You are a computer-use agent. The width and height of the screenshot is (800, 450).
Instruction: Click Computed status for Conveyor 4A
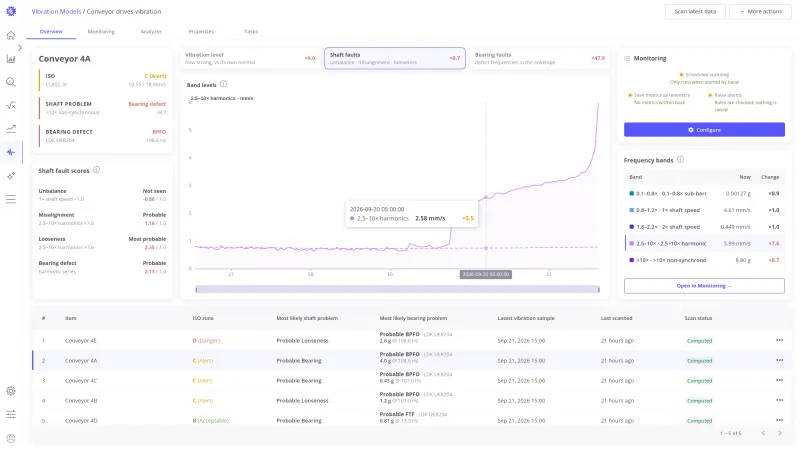[x=699, y=361]
